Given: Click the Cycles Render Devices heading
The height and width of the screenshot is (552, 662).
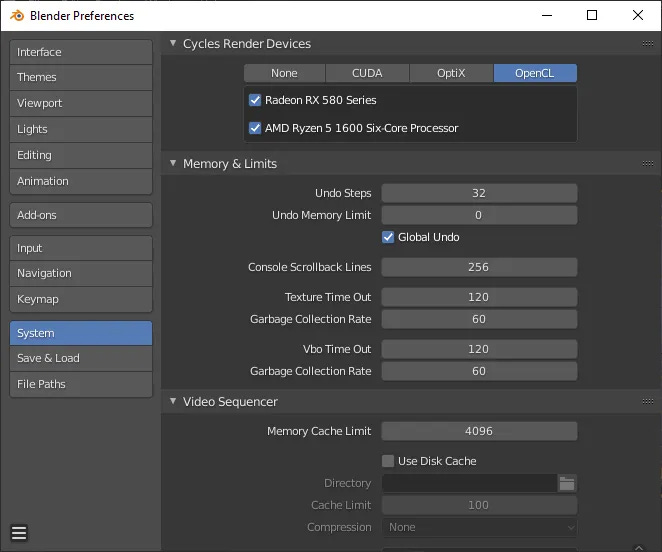Looking at the screenshot, I should click(x=247, y=44).
